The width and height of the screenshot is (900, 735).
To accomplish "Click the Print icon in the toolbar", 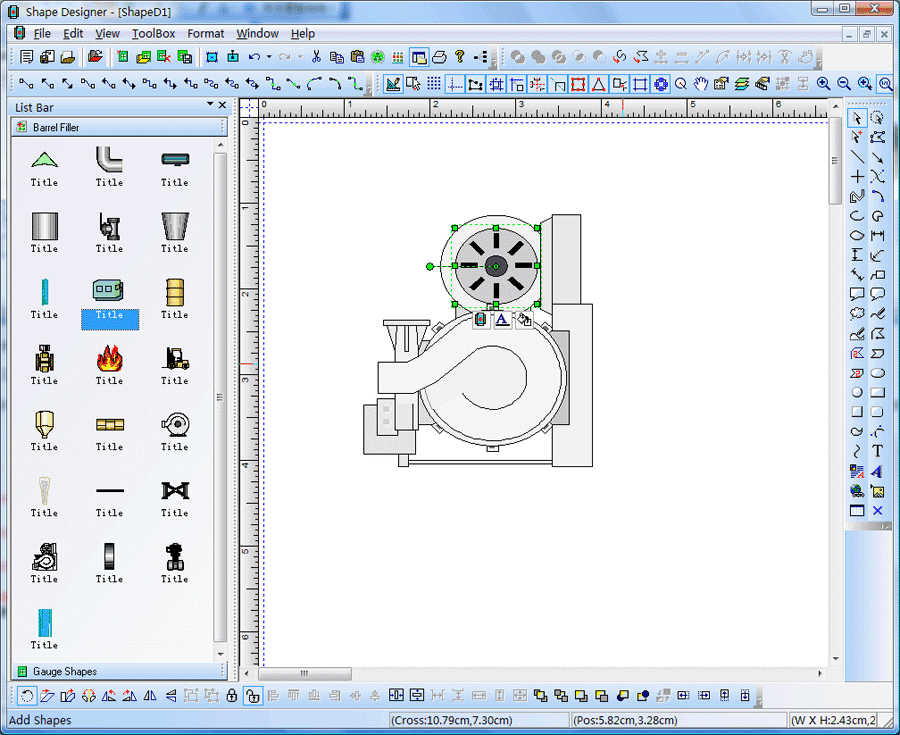I will pyautogui.click(x=438, y=57).
